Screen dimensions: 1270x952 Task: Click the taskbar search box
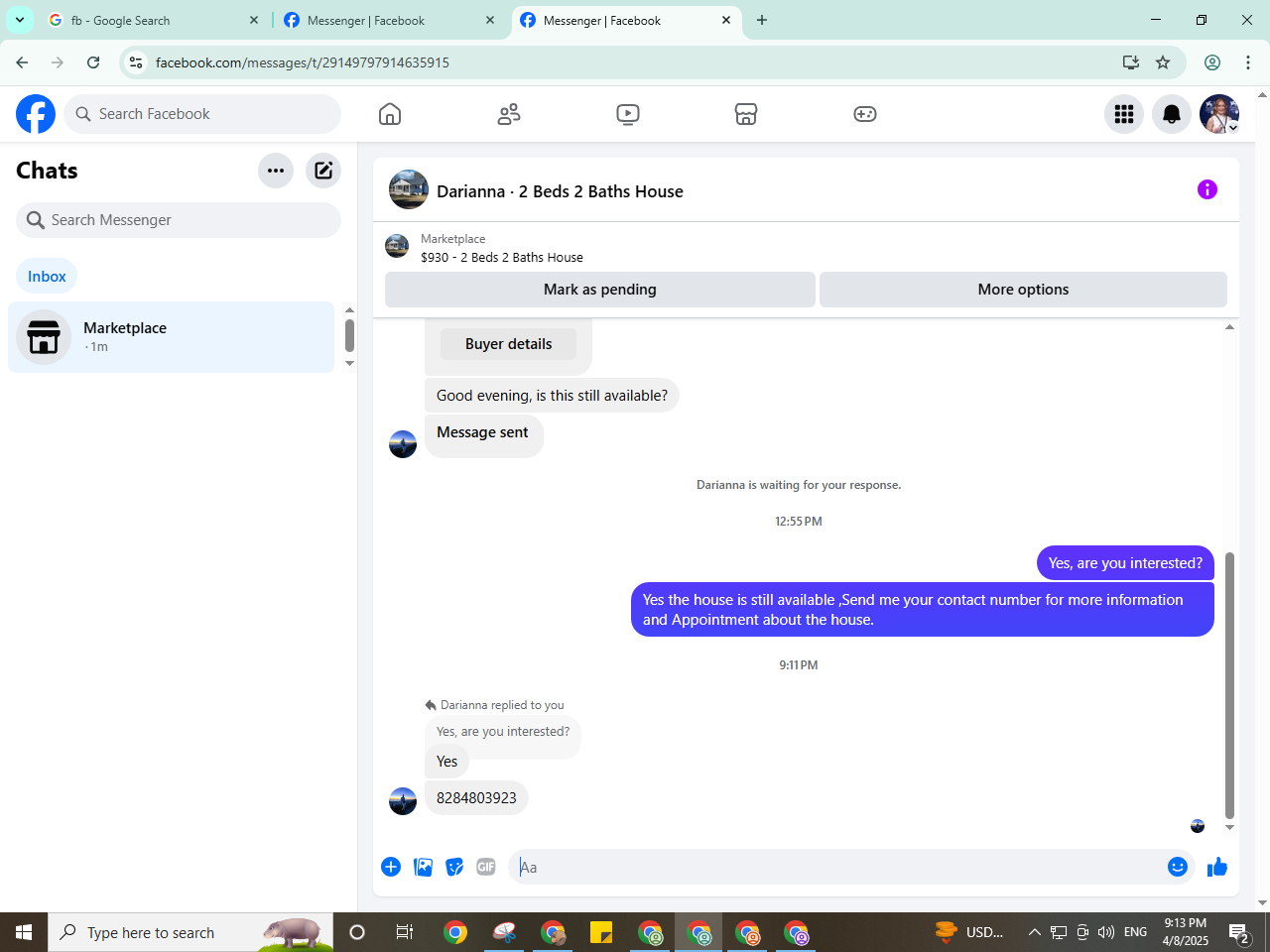[x=190, y=932]
